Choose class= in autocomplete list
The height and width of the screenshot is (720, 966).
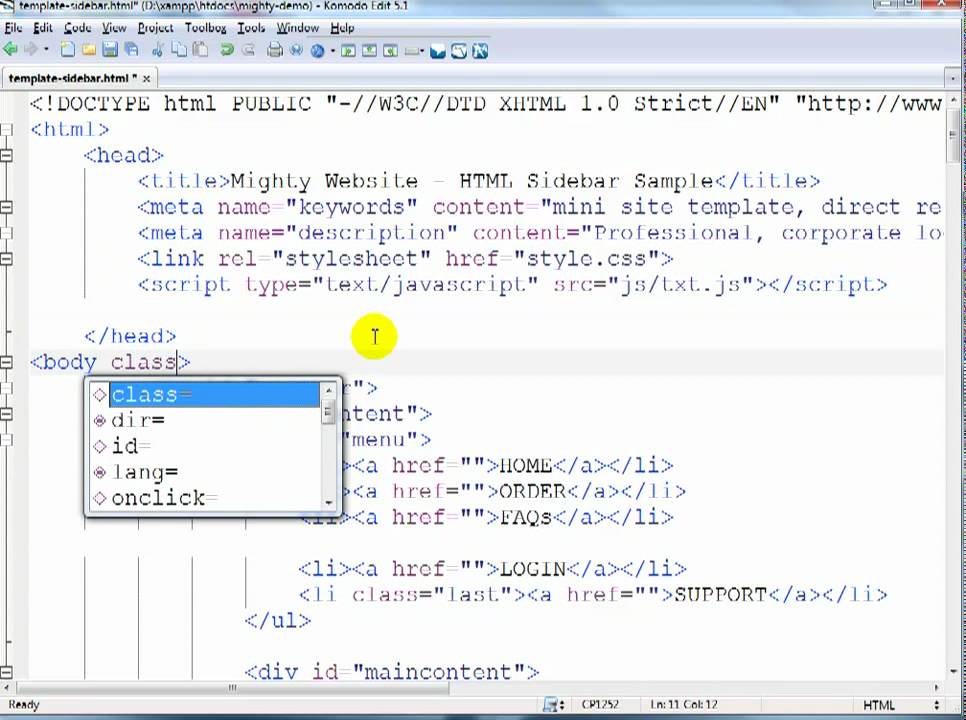[x=205, y=394]
